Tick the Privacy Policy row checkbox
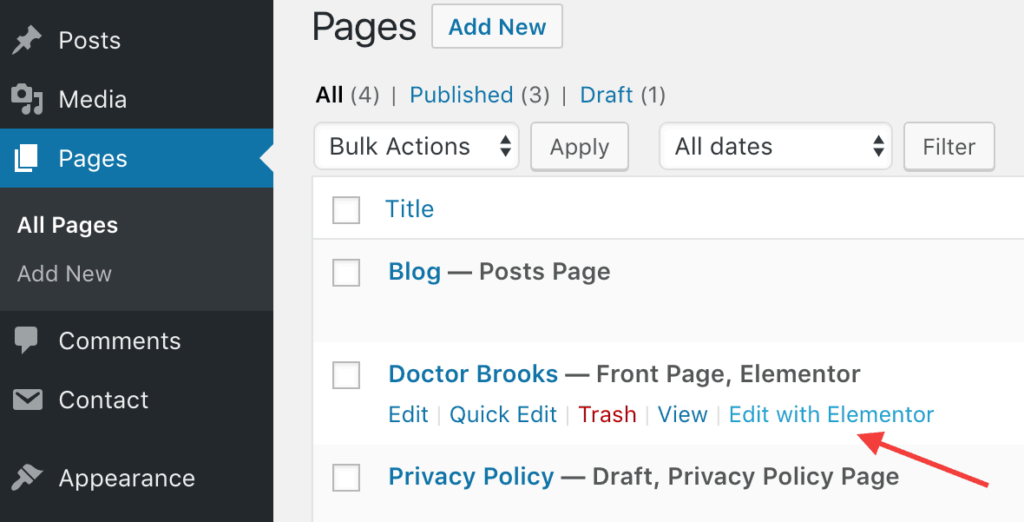Screen dimensions: 1024x522 tap(346, 478)
